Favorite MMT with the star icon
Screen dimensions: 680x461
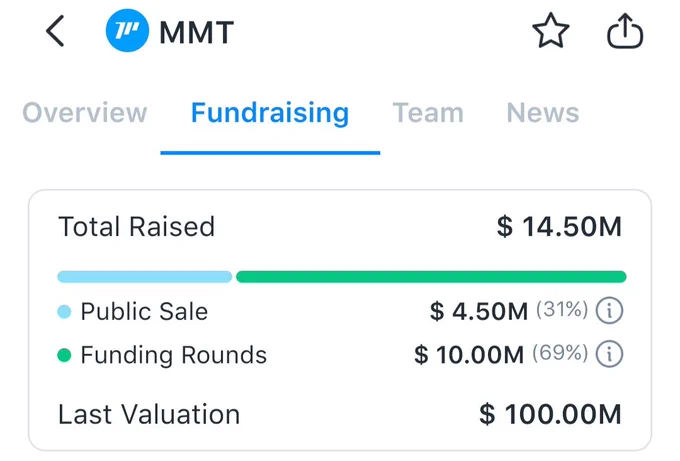pos(550,30)
